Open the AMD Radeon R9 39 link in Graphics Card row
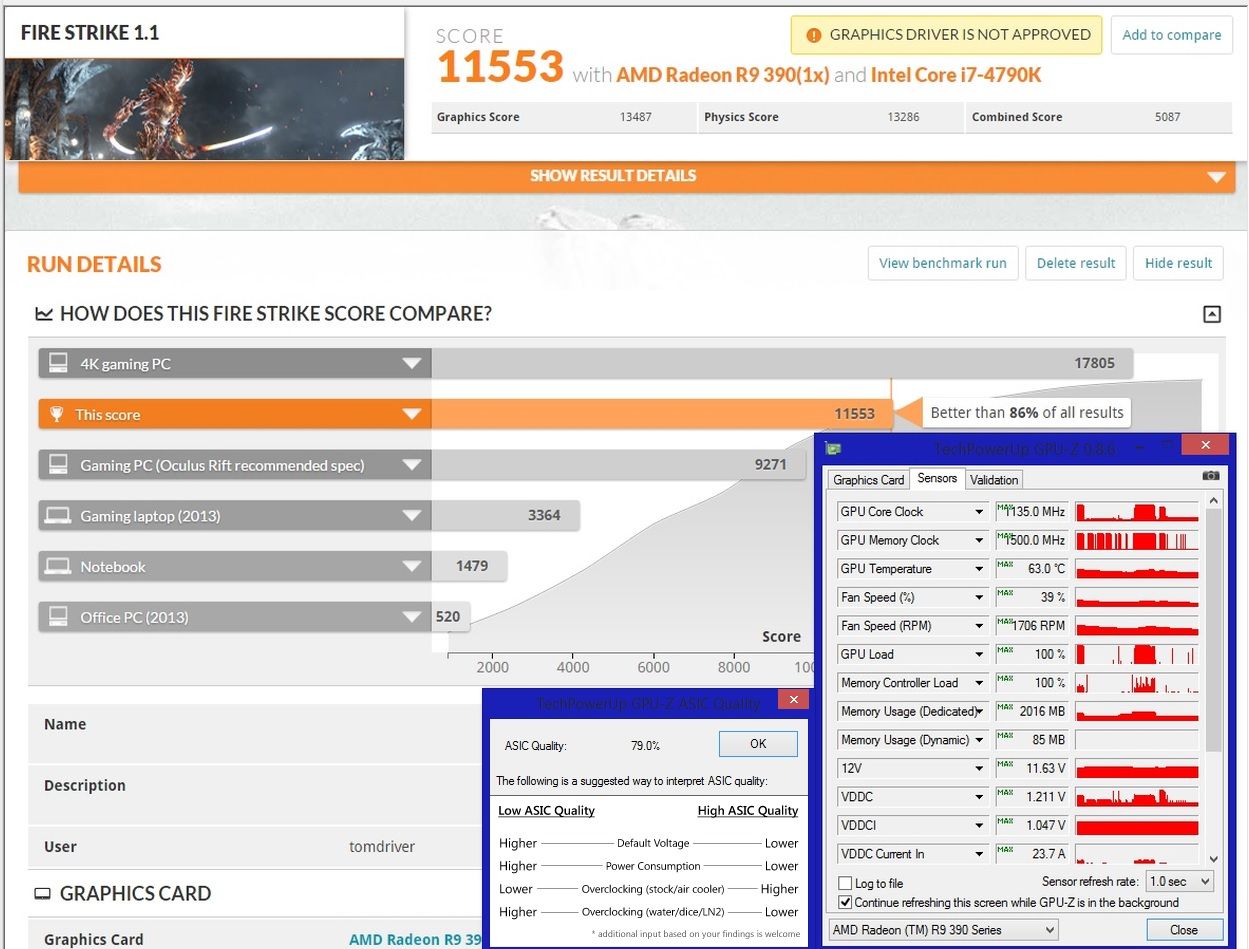The image size is (1249, 949). pyautogui.click(x=415, y=939)
